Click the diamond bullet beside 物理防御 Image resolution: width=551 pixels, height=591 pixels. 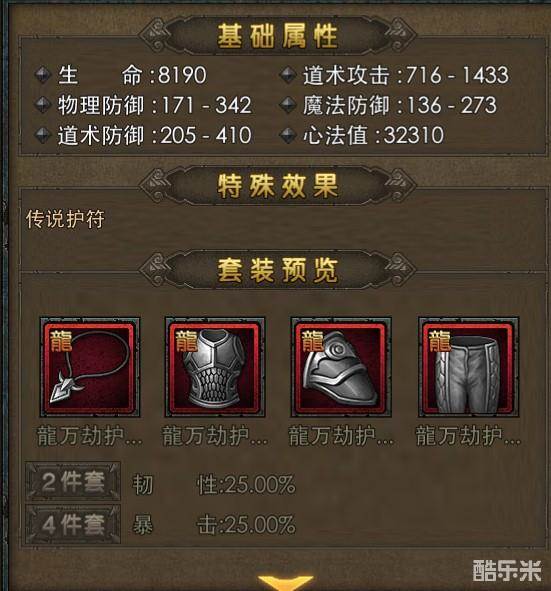(43, 105)
